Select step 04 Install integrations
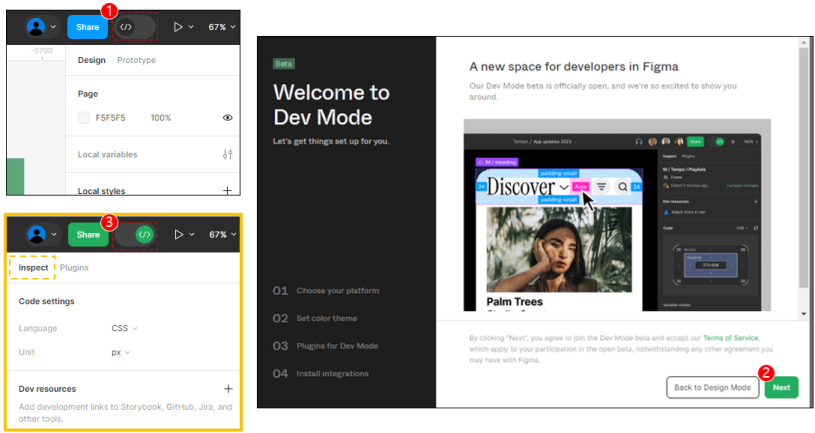Screen dimensions: 815x433 point(321,373)
